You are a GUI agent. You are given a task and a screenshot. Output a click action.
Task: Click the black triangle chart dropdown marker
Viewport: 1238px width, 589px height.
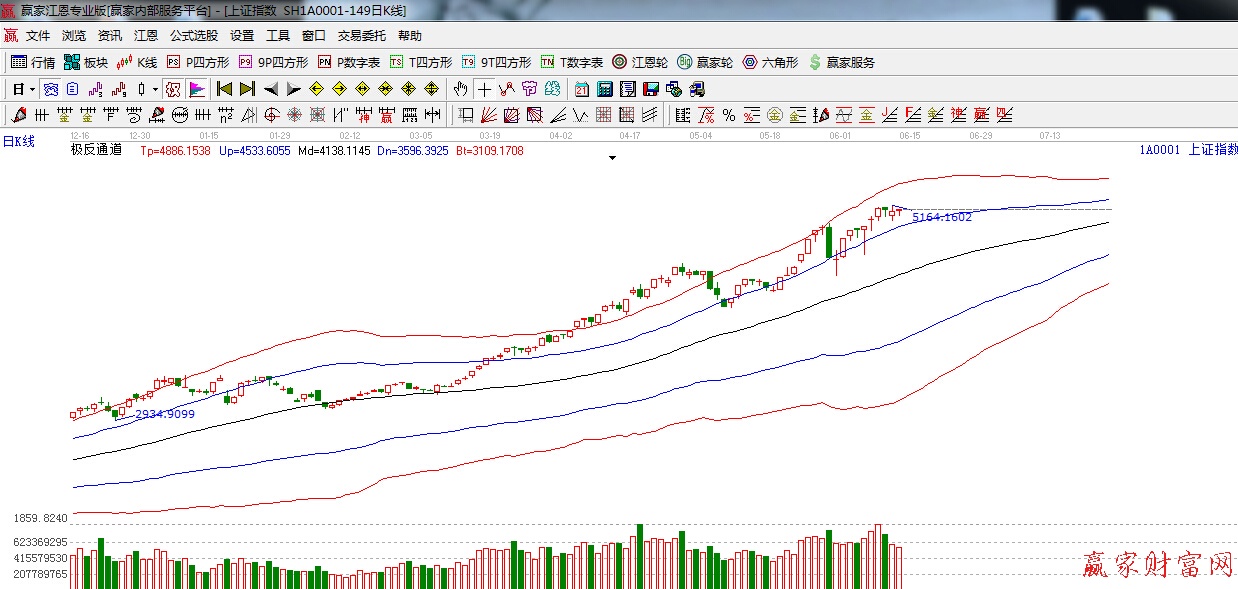pyautogui.click(x=612, y=158)
